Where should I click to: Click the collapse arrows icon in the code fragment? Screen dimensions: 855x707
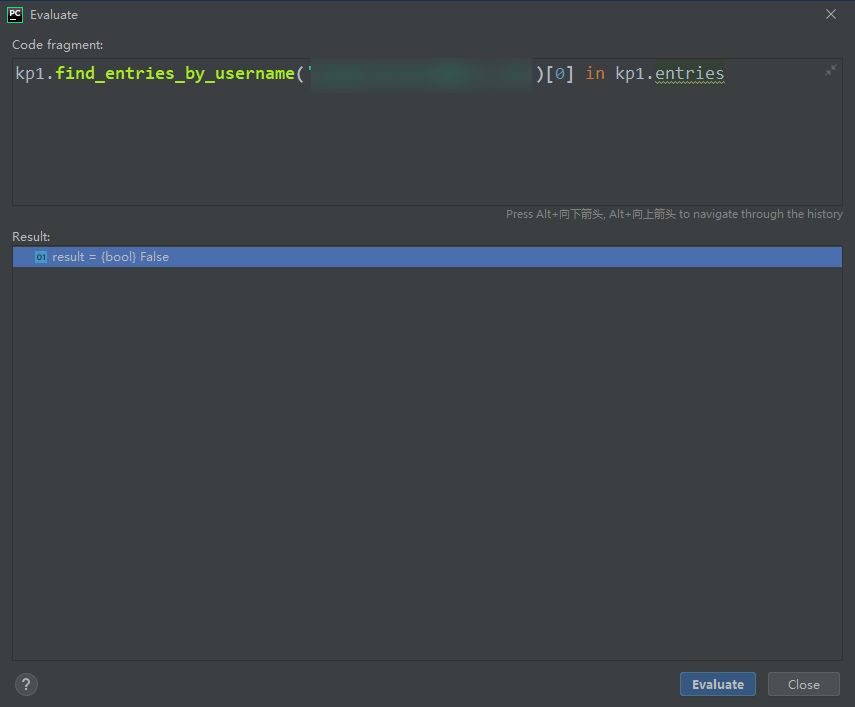point(830,70)
